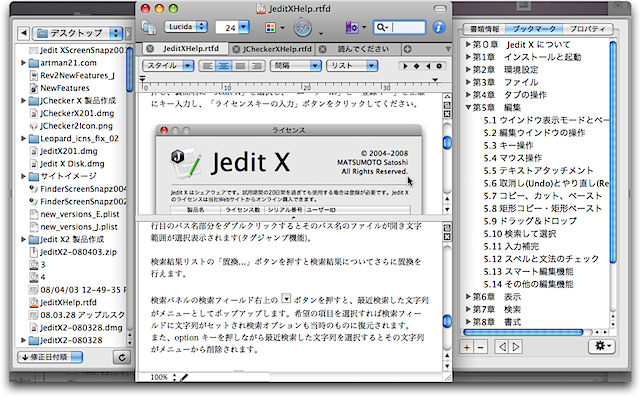Open the デスクトップ folder popup

click(78, 33)
